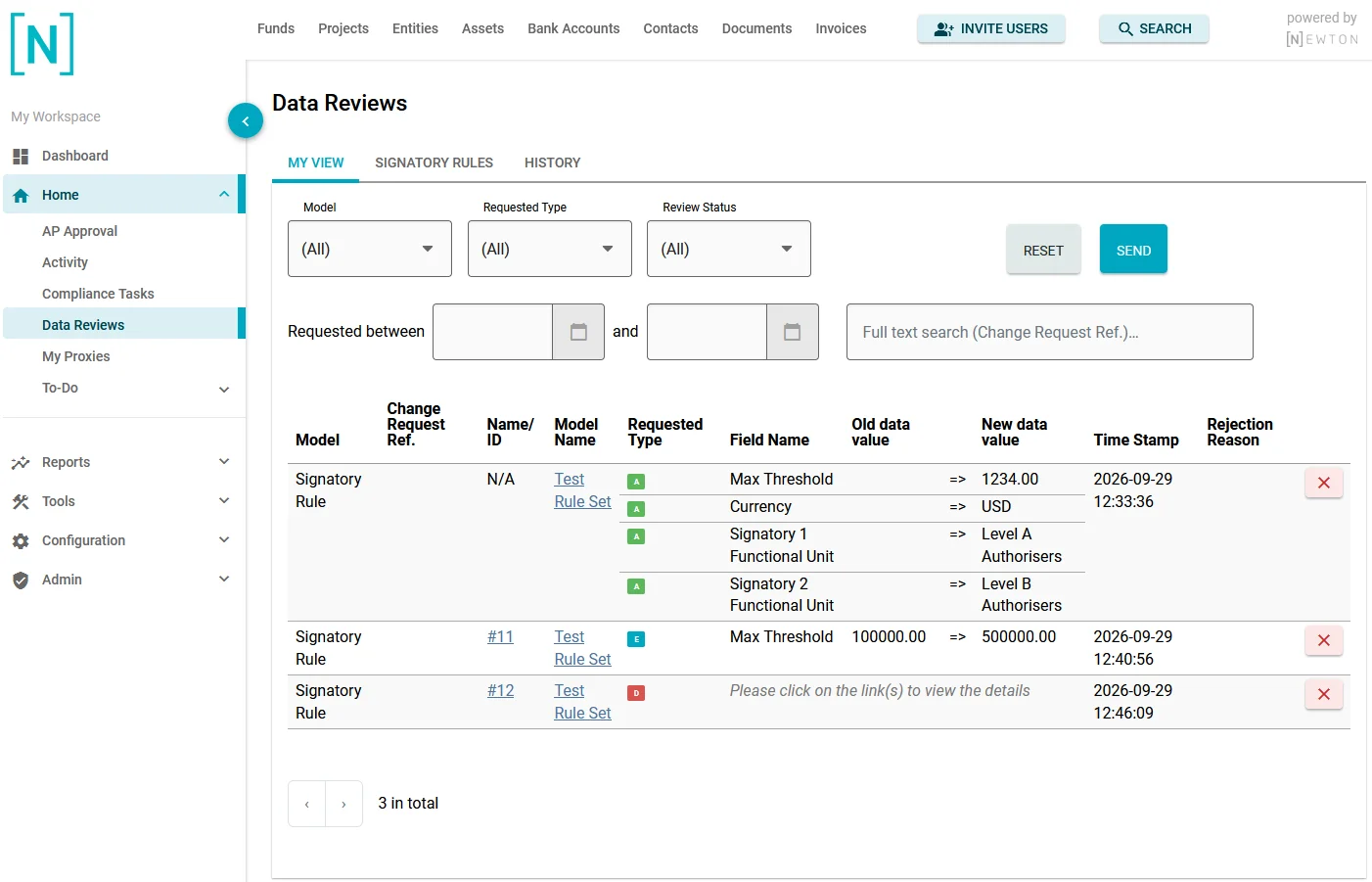Open change request link #11

click(500, 636)
